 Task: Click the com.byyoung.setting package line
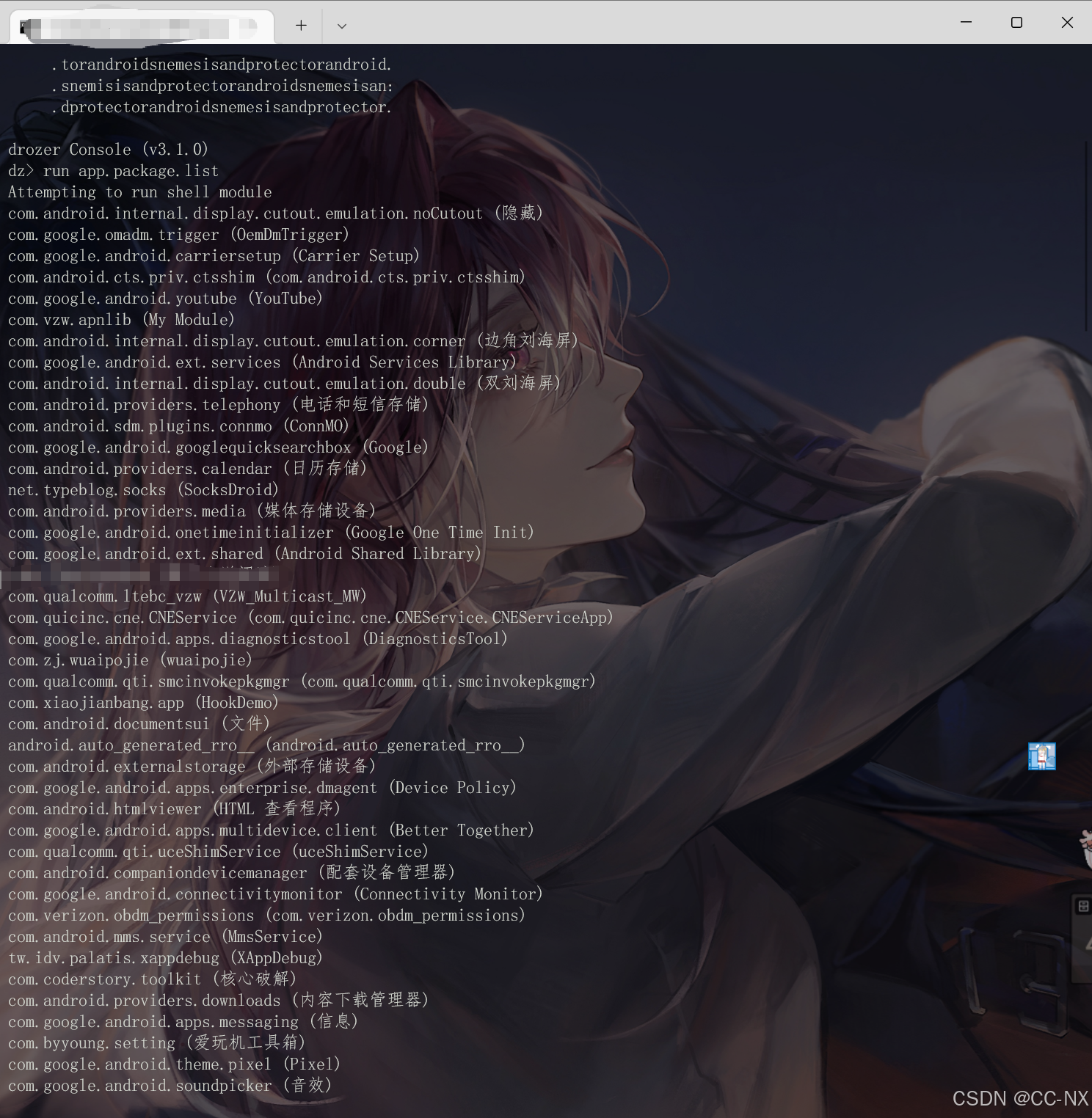click(157, 1043)
